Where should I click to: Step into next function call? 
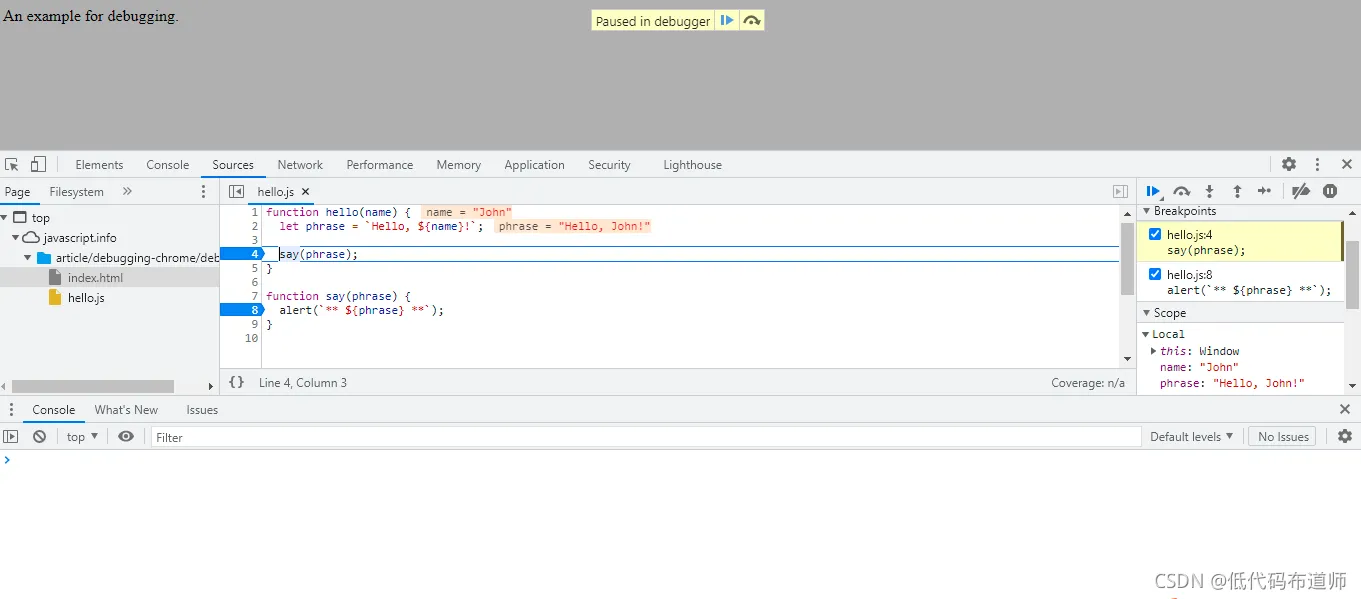[x=1209, y=191]
